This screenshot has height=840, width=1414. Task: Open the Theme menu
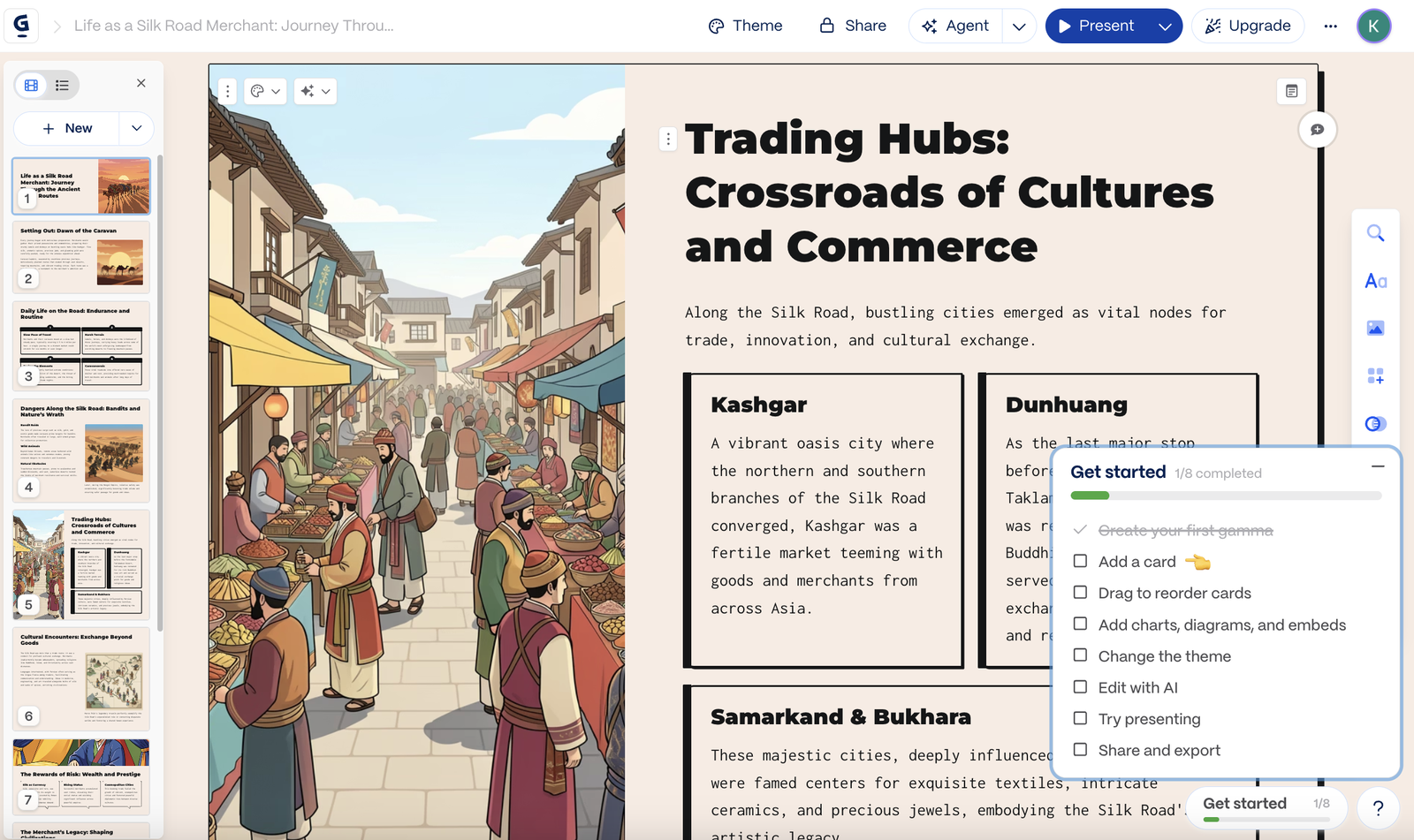tap(745, 26)
